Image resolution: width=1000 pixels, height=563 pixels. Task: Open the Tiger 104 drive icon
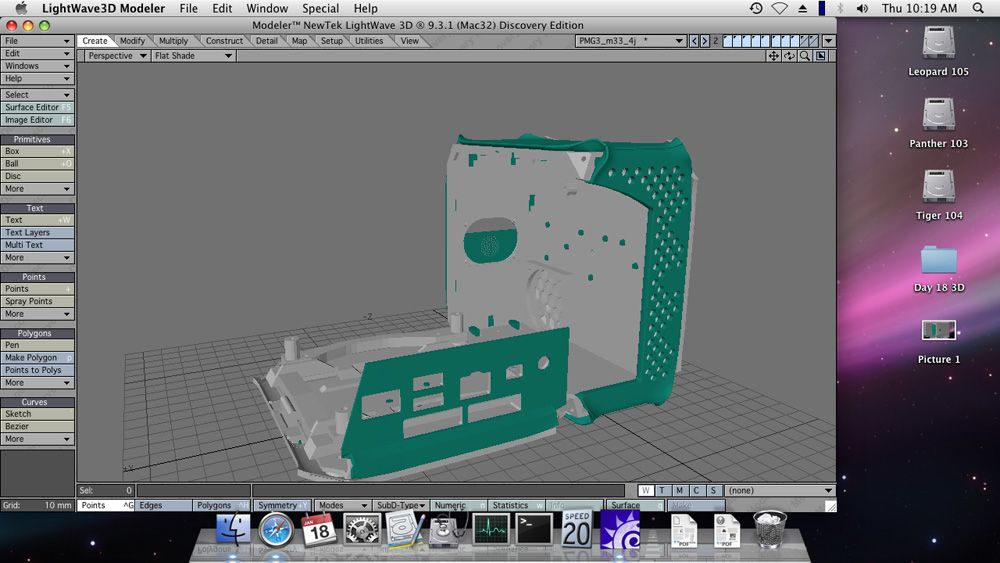938,187
